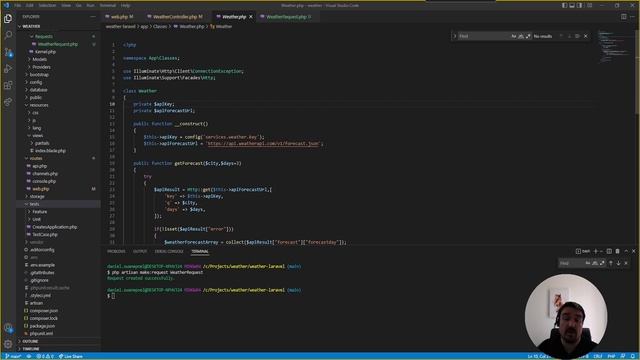Expand the bootstrap folder
This screenshot has height=360, width=640.
point(59,75)
